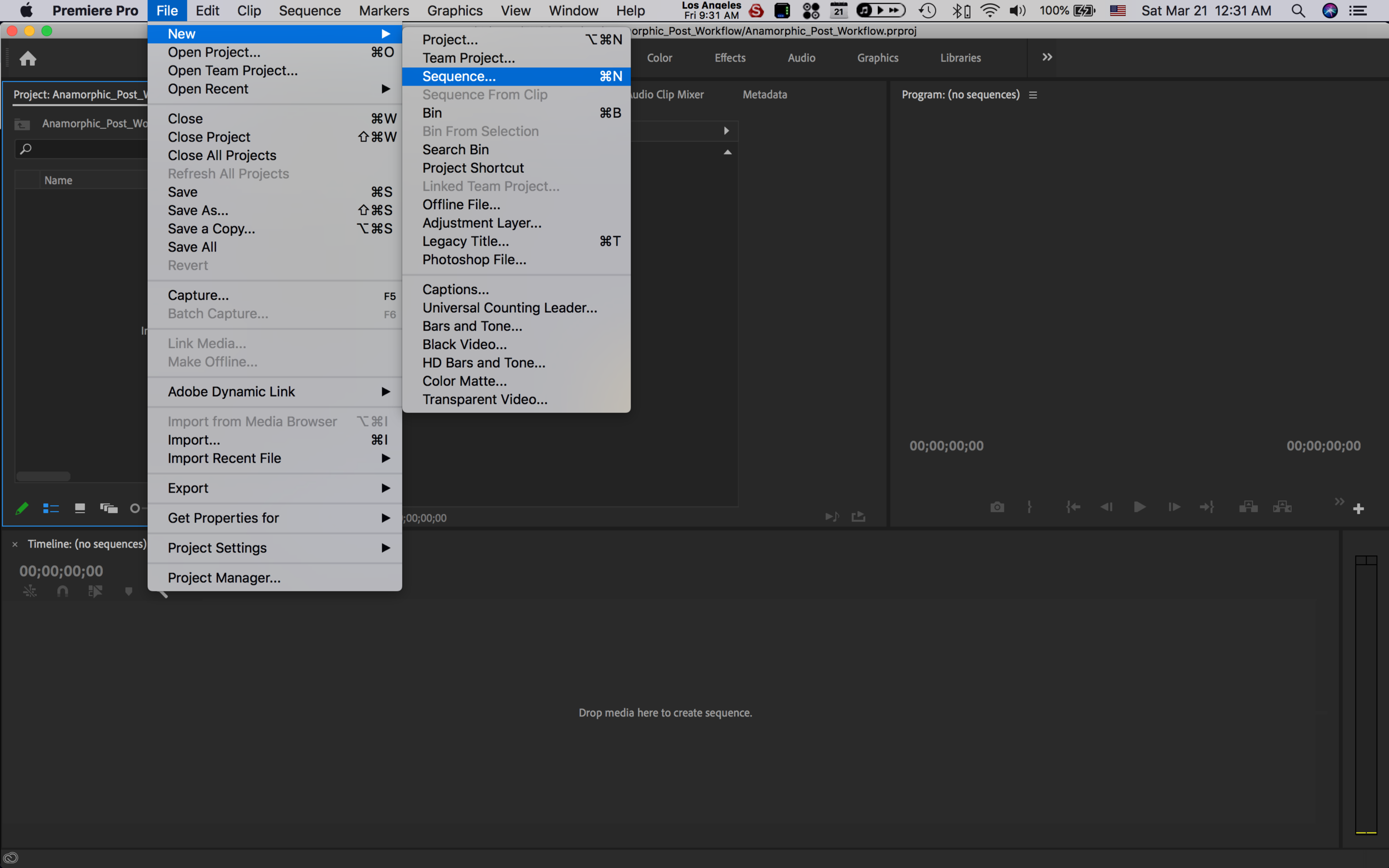Screen dimensions: 1389x868
Task: Click the Export Frame camera icon
Action: [997, 507]
